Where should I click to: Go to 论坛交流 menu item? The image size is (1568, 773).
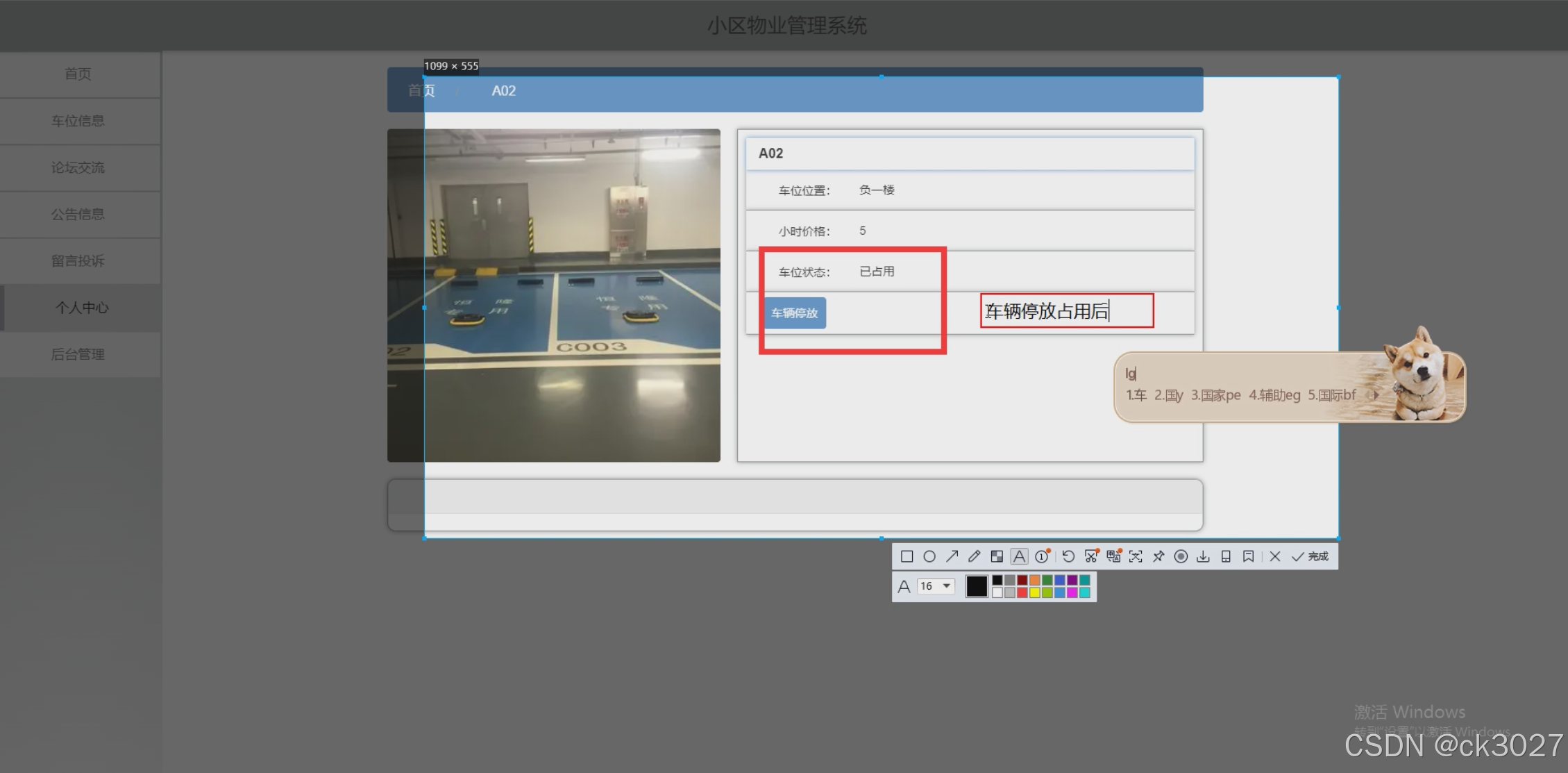[x=78, y=167]
